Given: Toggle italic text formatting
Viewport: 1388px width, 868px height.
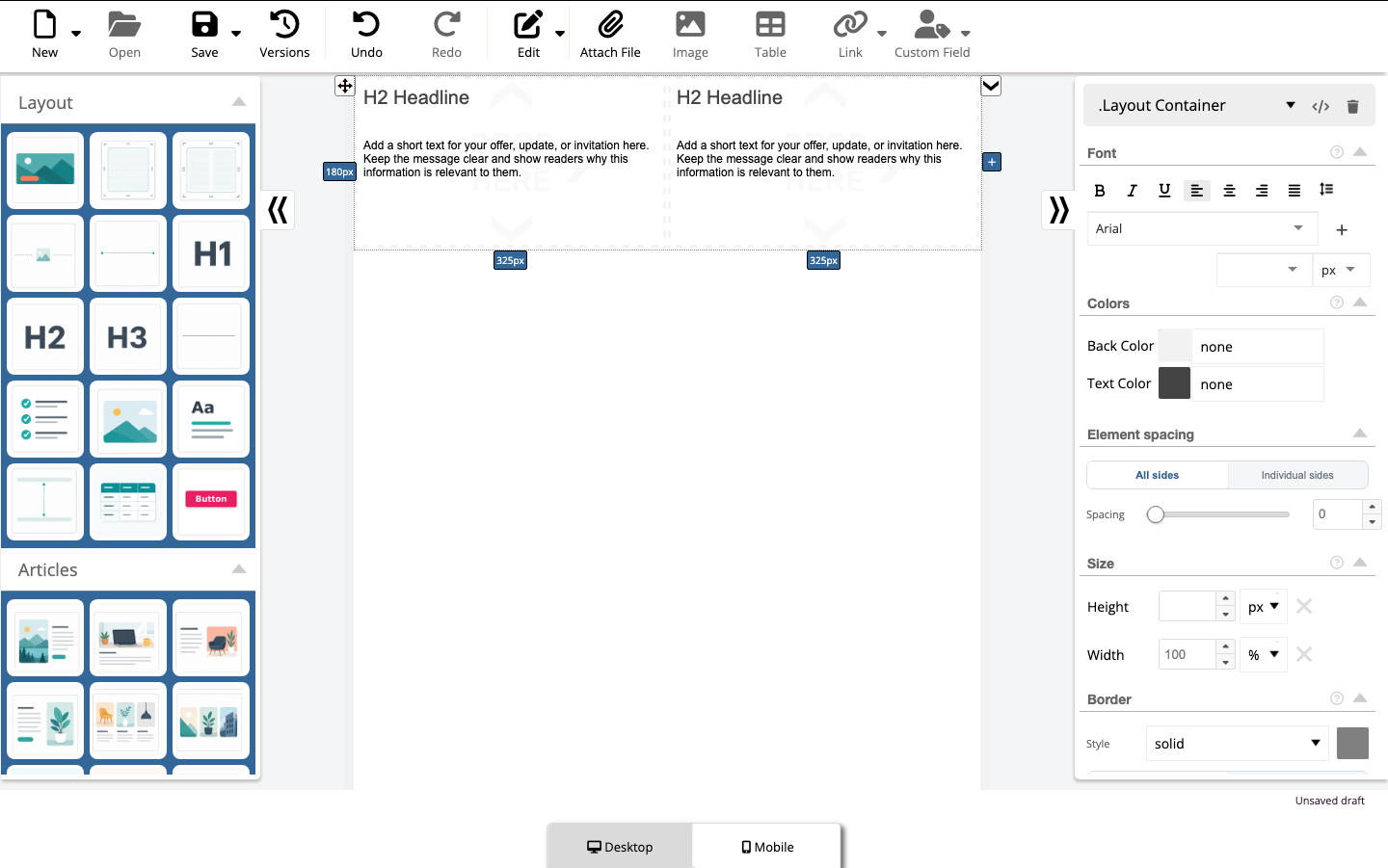Looking at the screenshot, I should 1132,191.
